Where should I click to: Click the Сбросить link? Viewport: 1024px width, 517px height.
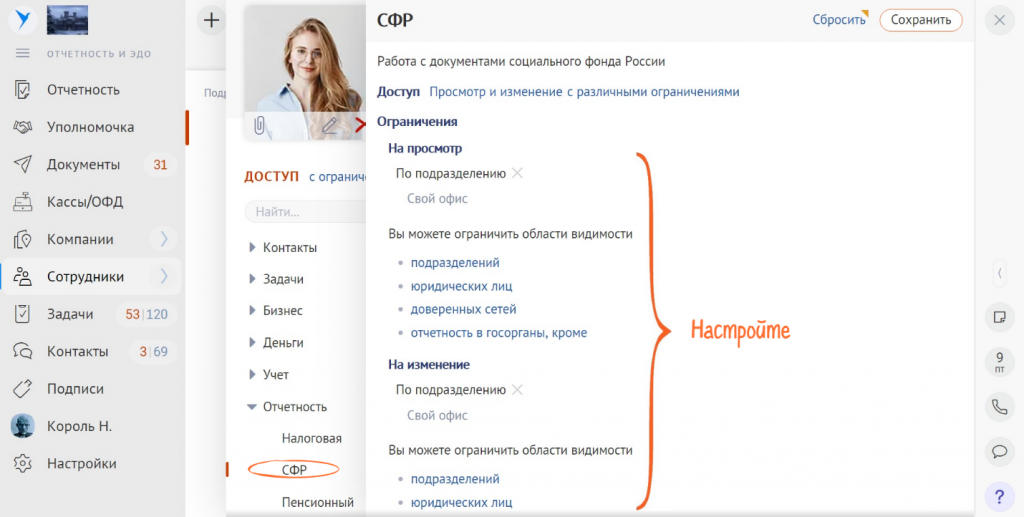[838, 20]
